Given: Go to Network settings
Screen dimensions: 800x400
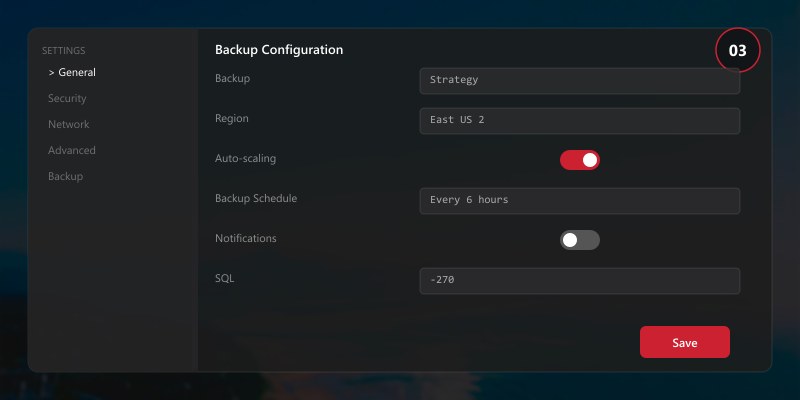Looking at the screenshot, I should click(x=68, y=124).
